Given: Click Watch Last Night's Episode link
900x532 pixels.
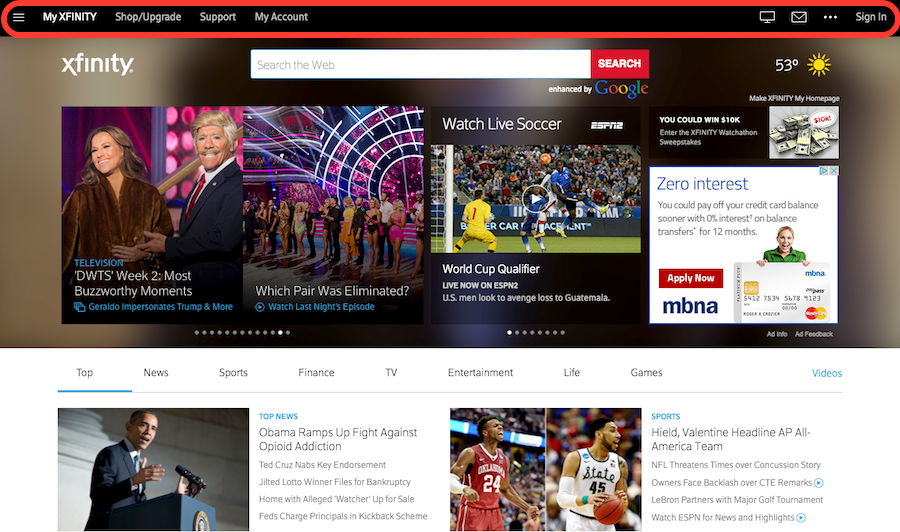Looking at the screenshot, I should tap(321, 307).
